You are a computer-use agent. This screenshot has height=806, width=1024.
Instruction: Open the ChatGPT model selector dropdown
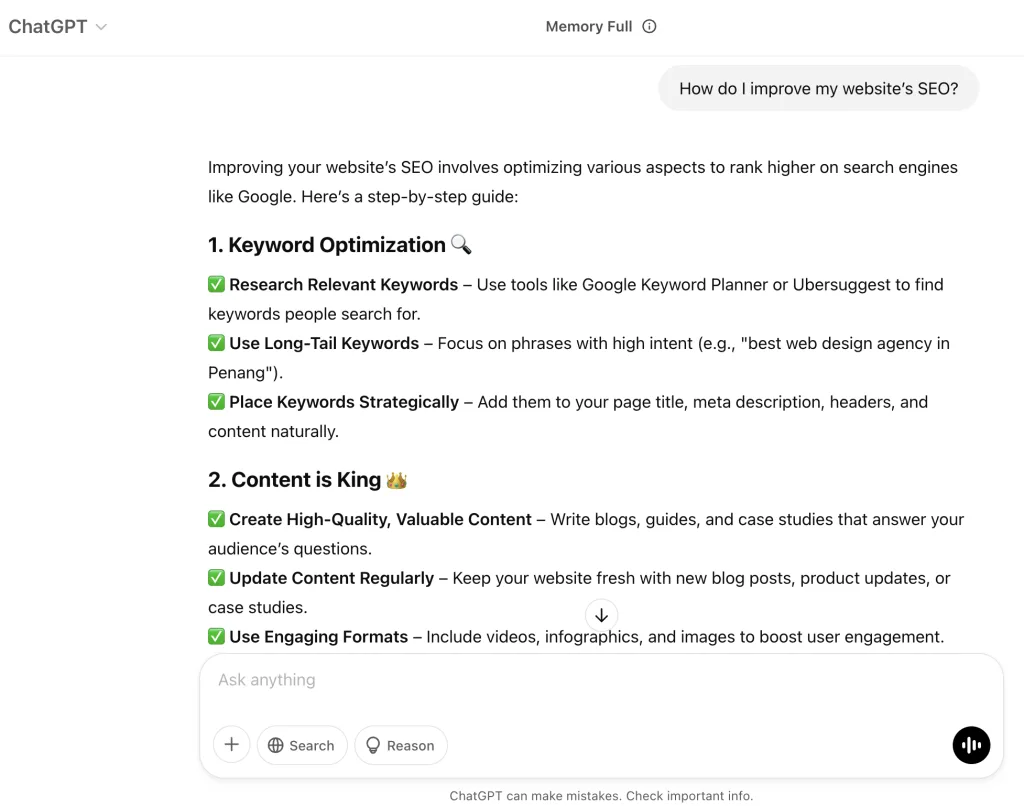tap(57, 27)
